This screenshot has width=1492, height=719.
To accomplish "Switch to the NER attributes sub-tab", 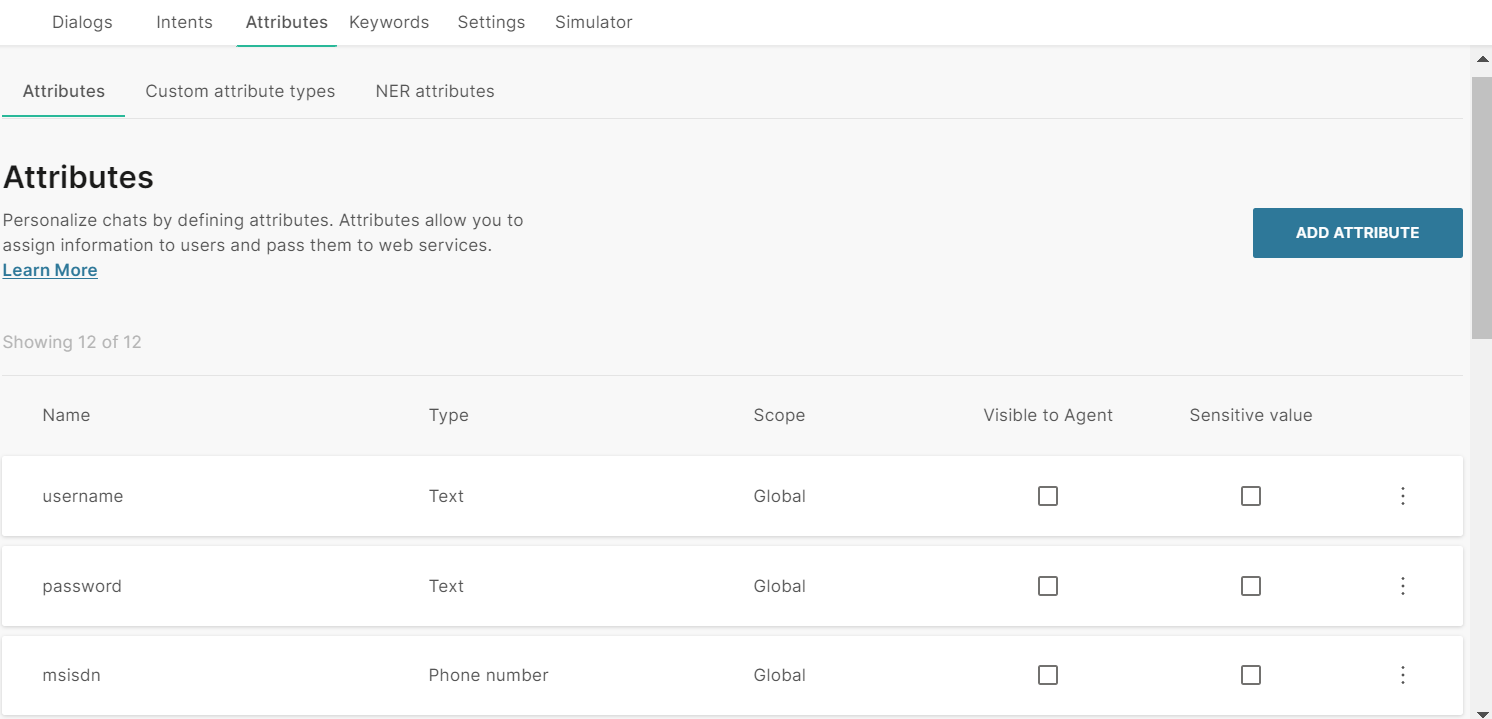I will (x=435, y=91).
